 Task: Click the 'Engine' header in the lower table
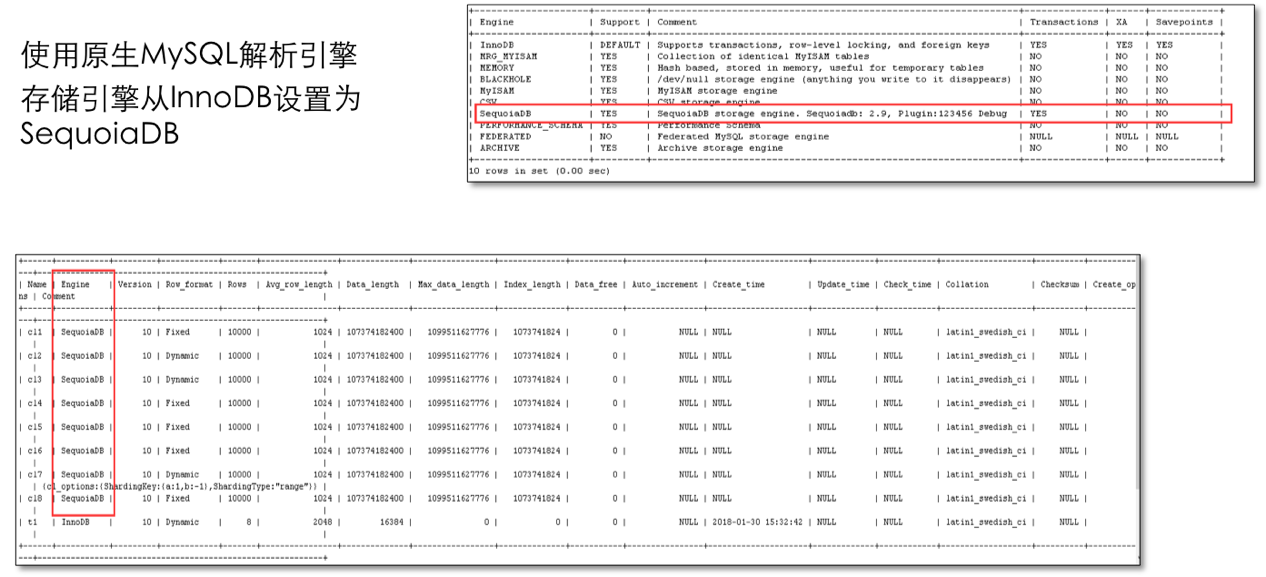75,284
